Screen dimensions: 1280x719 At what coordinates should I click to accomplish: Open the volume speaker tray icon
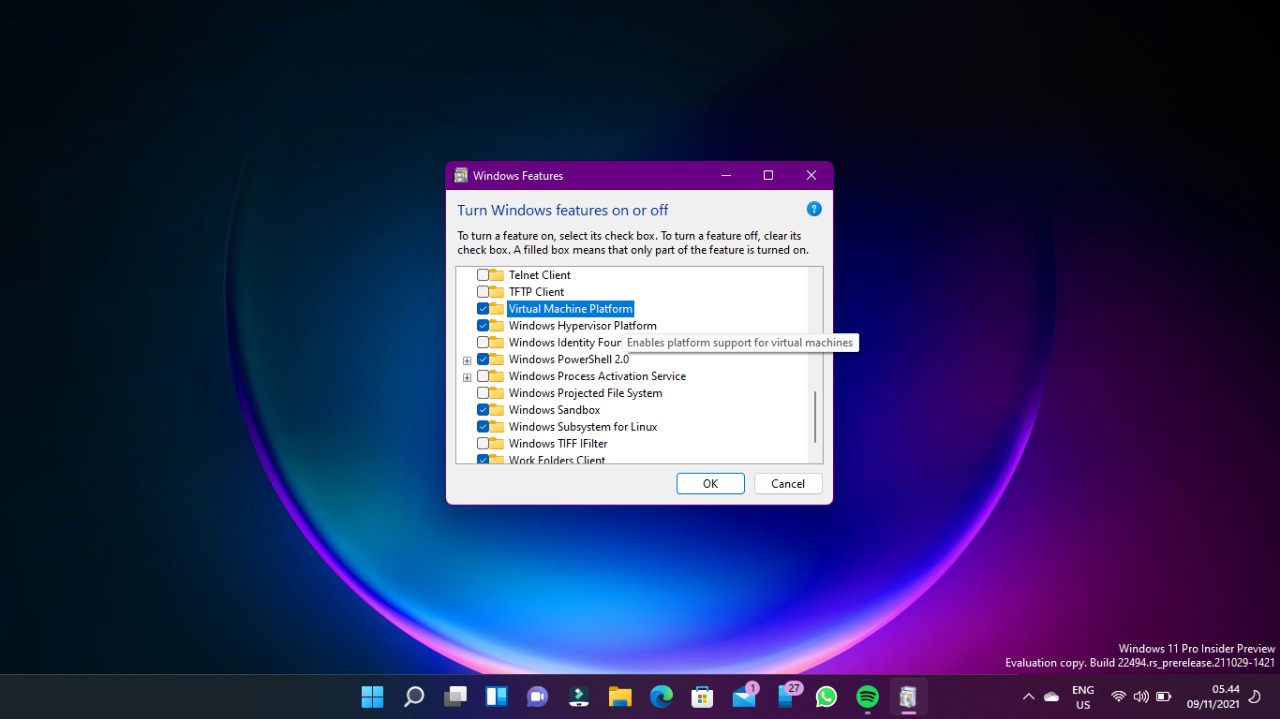[x=1141, y=696]
